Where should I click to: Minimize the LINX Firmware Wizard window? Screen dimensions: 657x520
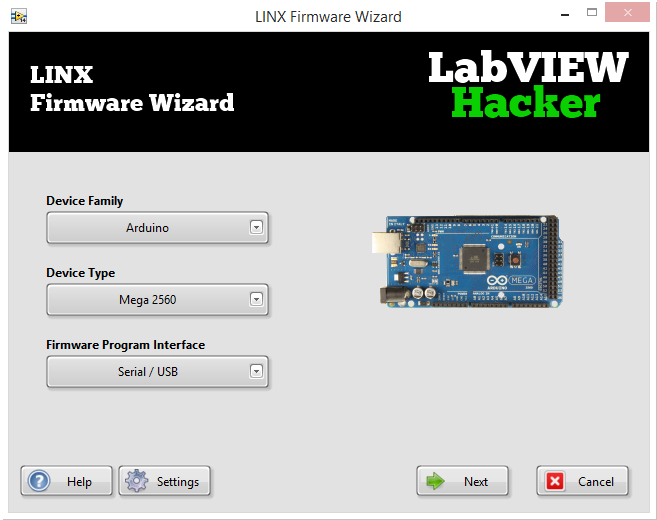point(565,14)
